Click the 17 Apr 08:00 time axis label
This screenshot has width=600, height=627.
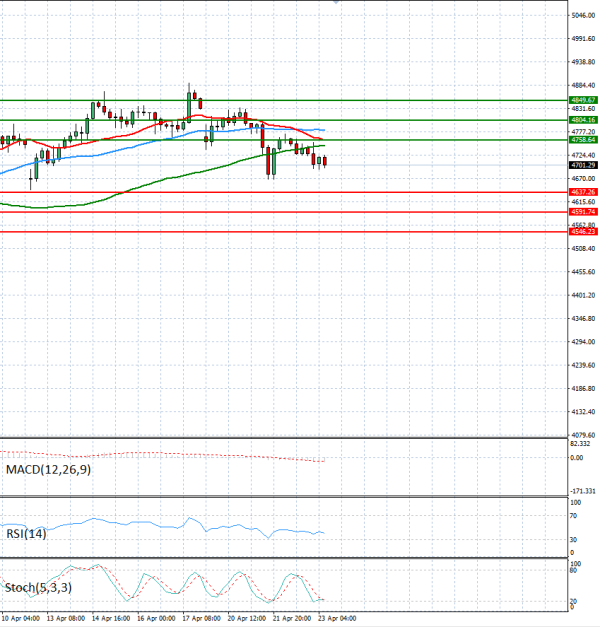point(199,619)
